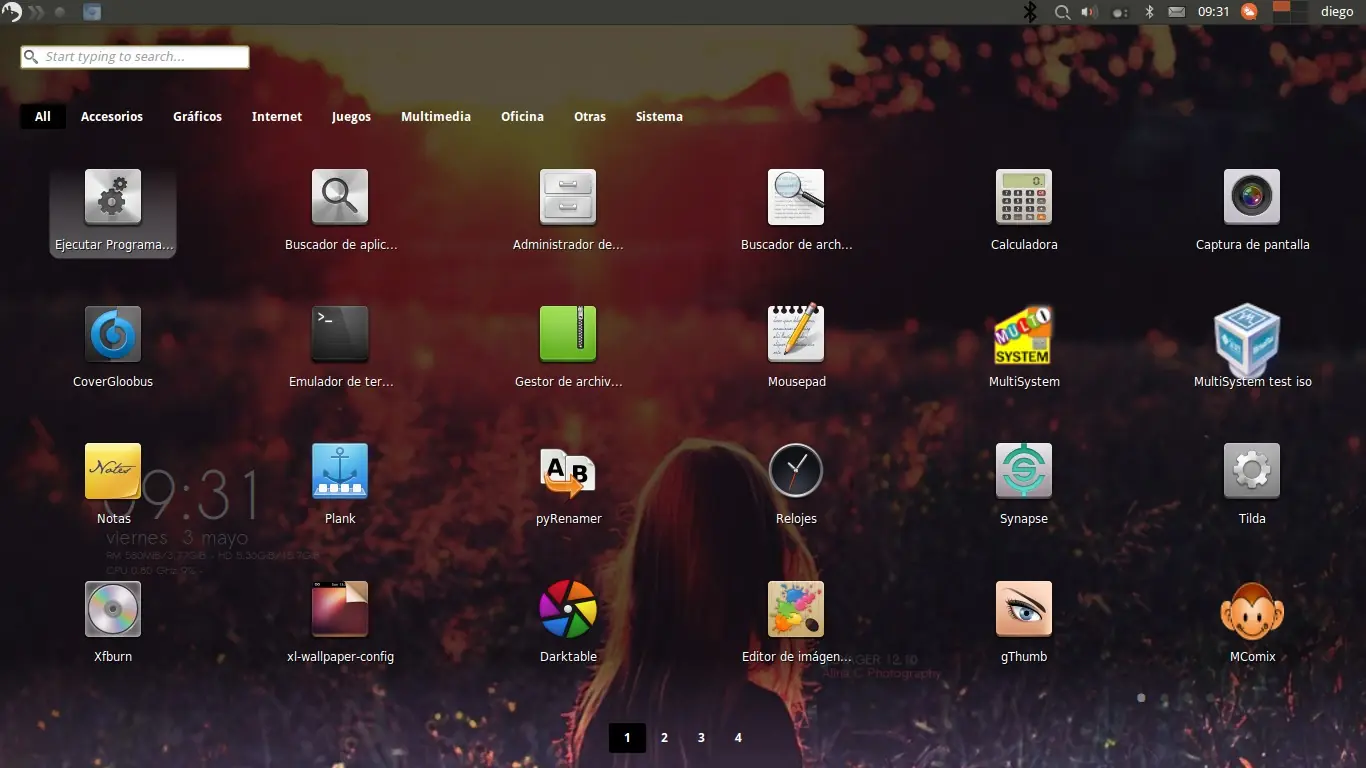Open Xfburn disc burner
Viewport: 1366px width, 768px height.
pos(113,609)
